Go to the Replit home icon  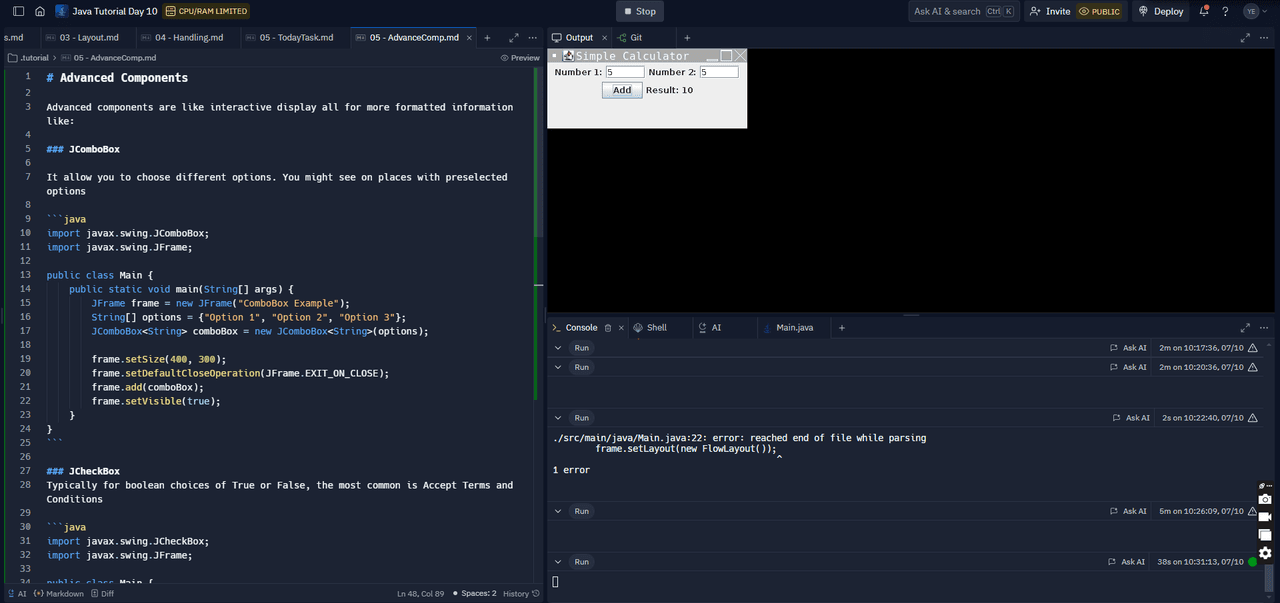[40, 11]
